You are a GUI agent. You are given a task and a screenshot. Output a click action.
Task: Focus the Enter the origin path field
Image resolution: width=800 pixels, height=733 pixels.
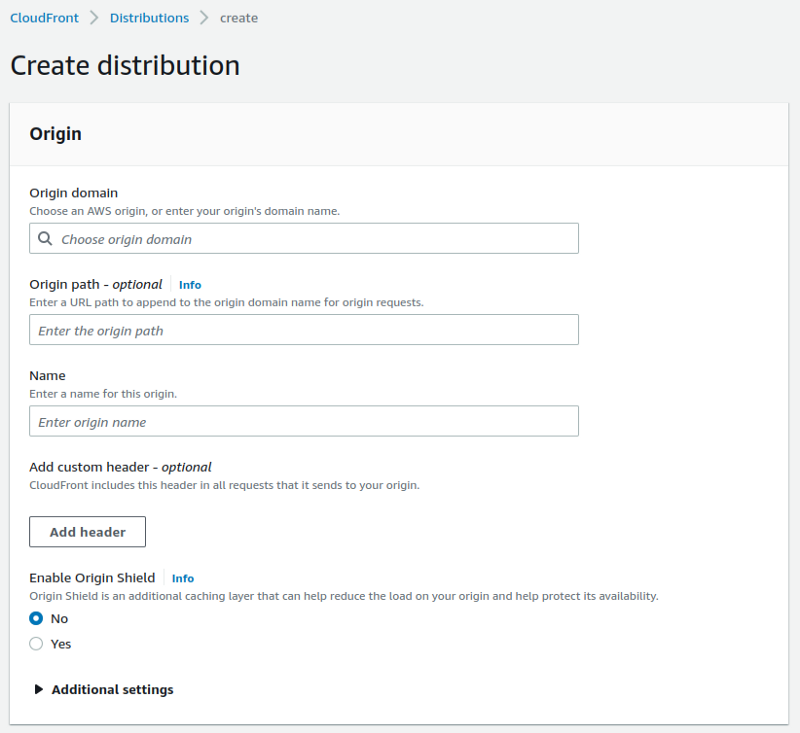tap(304, 330)
